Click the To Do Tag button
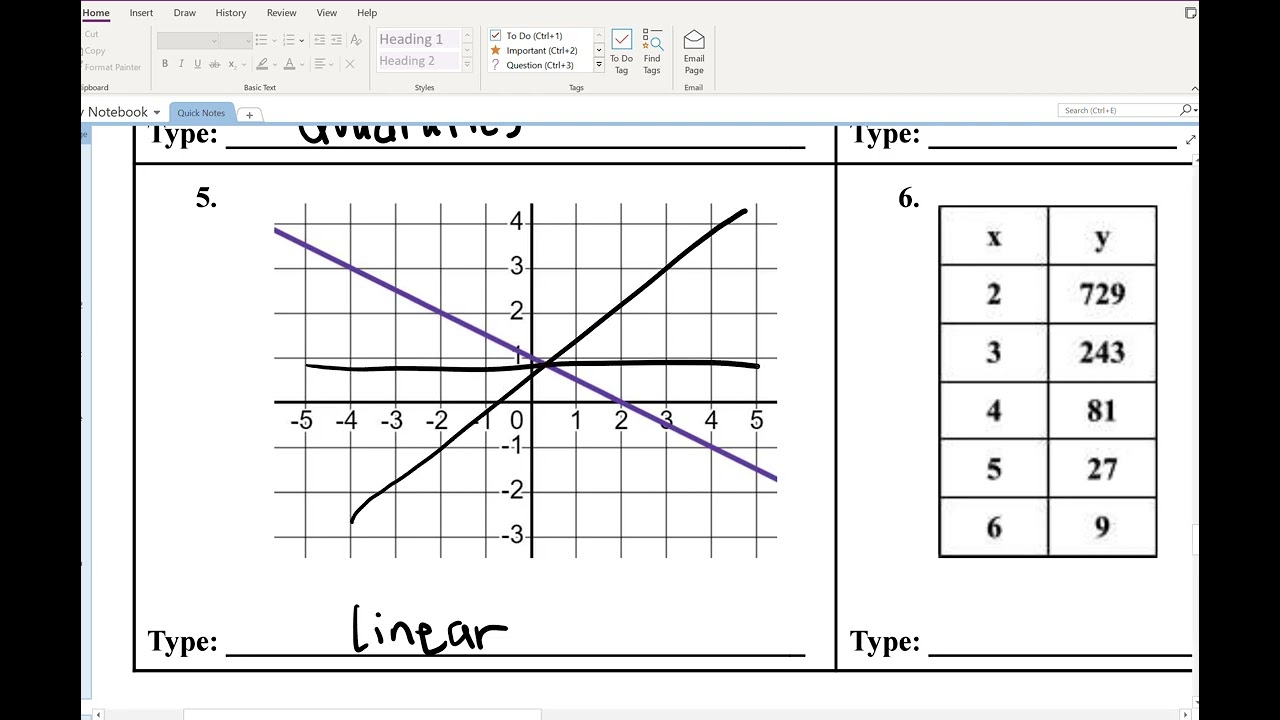The height and width of the screenshot is (720, 1280). pyautogui.click(x=621, y=52)
